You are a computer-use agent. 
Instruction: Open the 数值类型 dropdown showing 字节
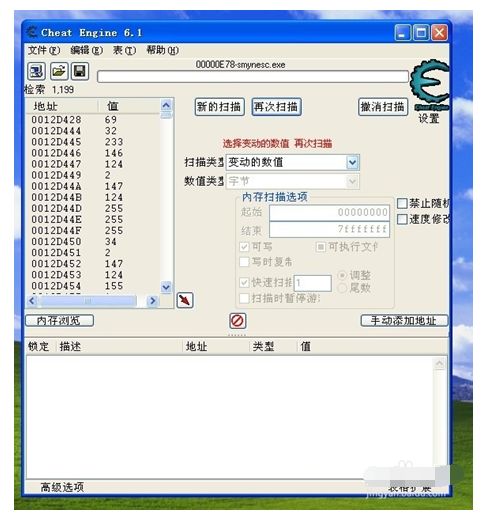pos(293,181)
